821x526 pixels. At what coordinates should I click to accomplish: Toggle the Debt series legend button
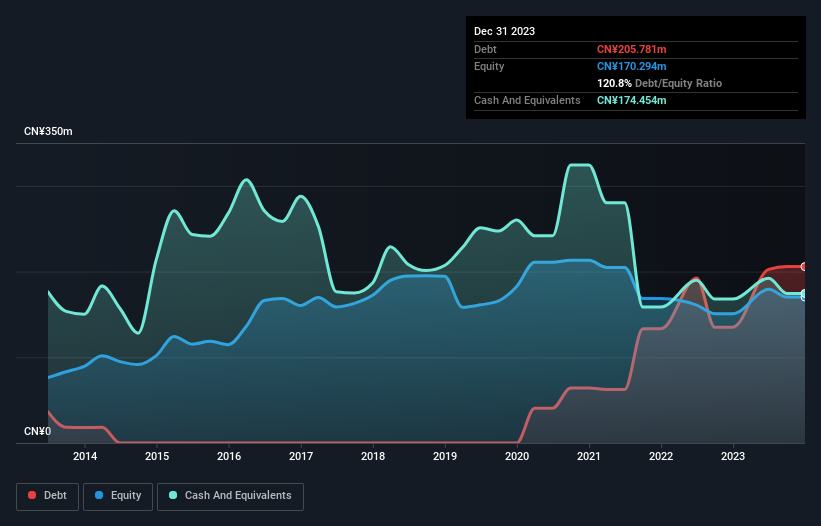(x=46, y=496)
